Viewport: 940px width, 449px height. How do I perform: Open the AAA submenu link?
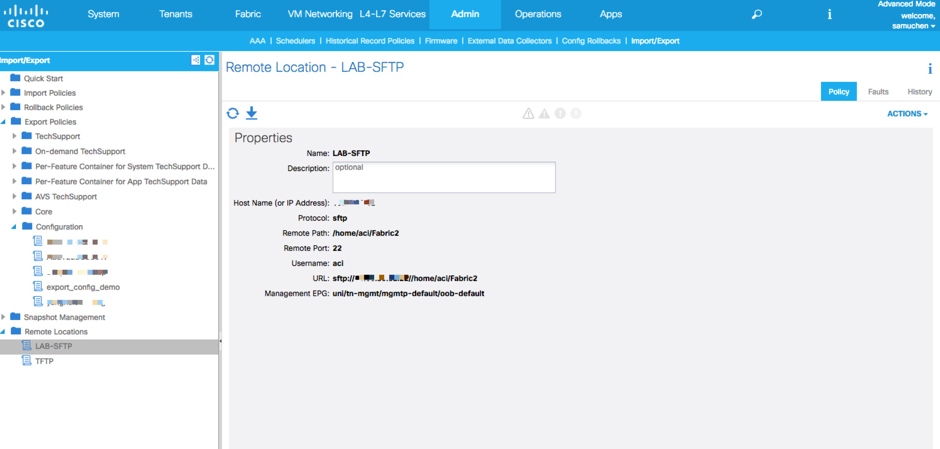click(257, 41)
